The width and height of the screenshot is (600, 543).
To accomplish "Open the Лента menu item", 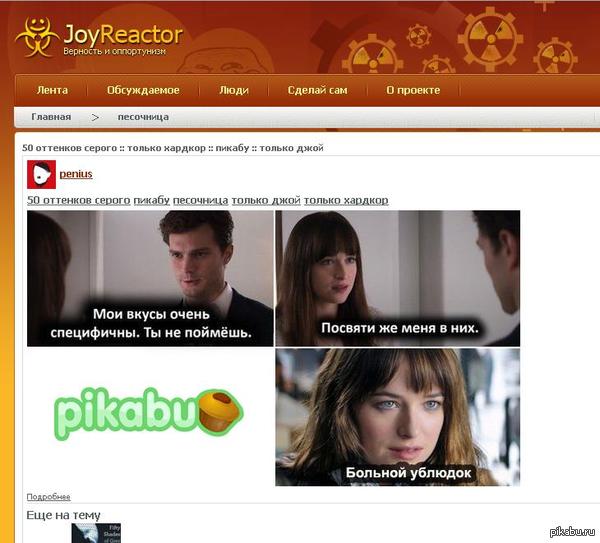I will (x=52, y=90).
